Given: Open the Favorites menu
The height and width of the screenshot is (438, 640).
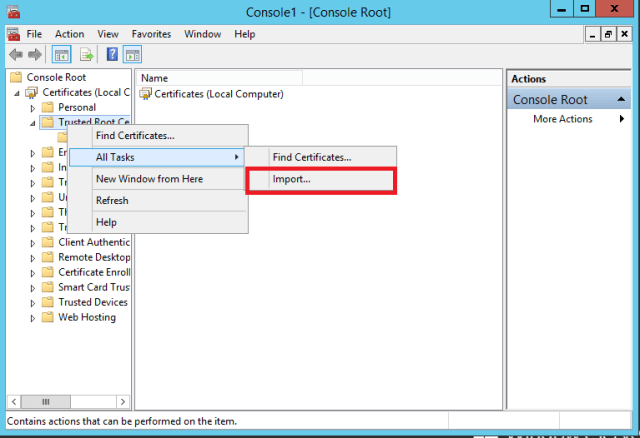Looking at the screenshot, I should click(151, 34).
